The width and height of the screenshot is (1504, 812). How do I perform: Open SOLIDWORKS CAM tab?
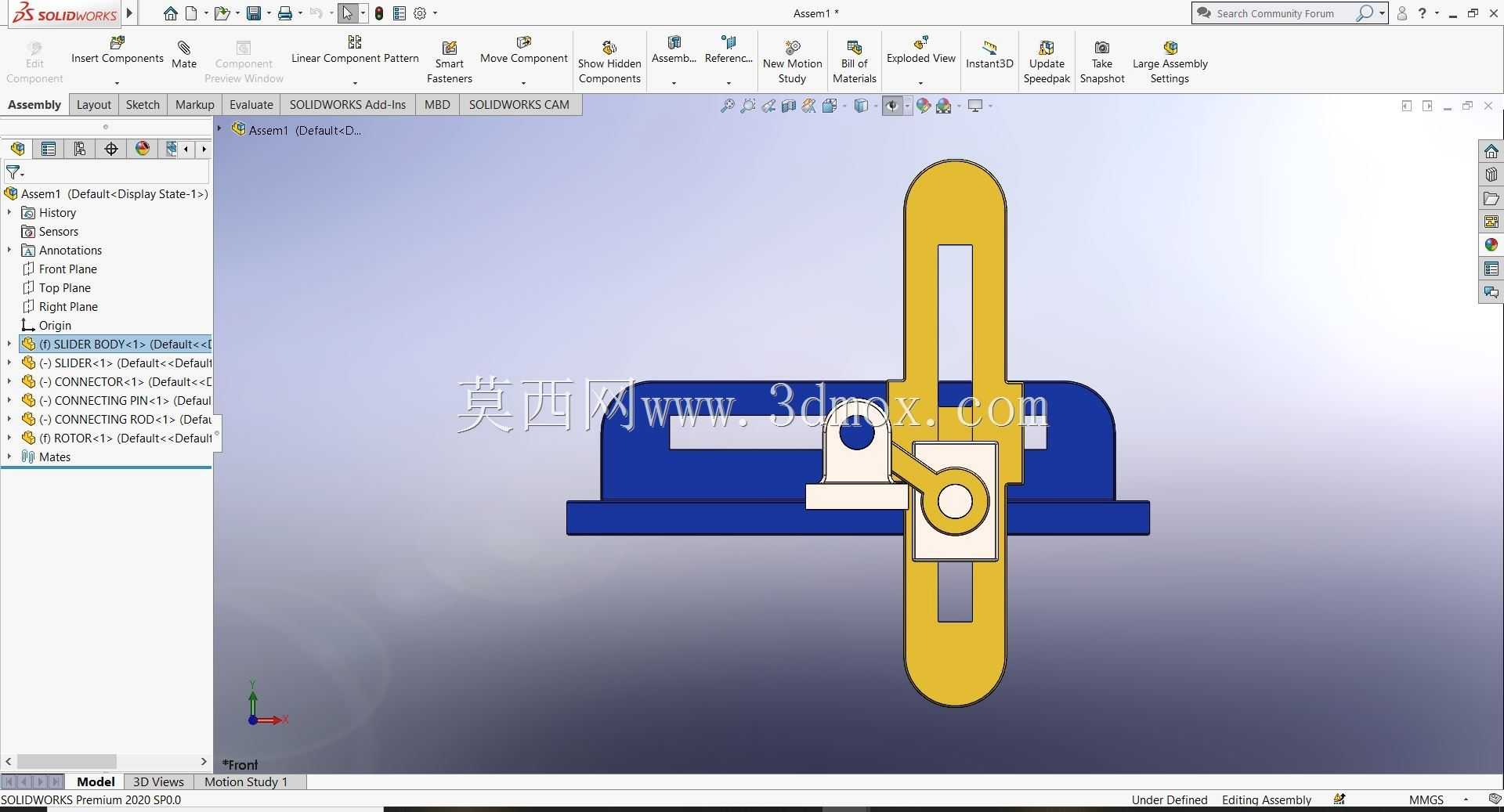[x=519, y=105]
